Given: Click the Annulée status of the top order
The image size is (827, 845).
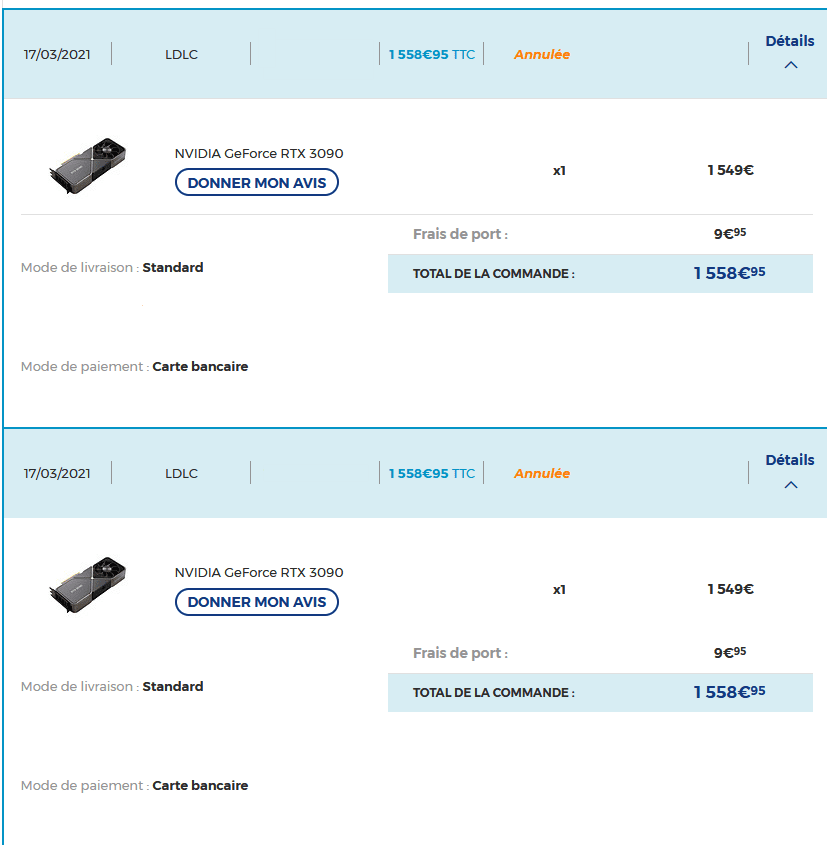Looking at the screenshot, I should tap(541, 55).
